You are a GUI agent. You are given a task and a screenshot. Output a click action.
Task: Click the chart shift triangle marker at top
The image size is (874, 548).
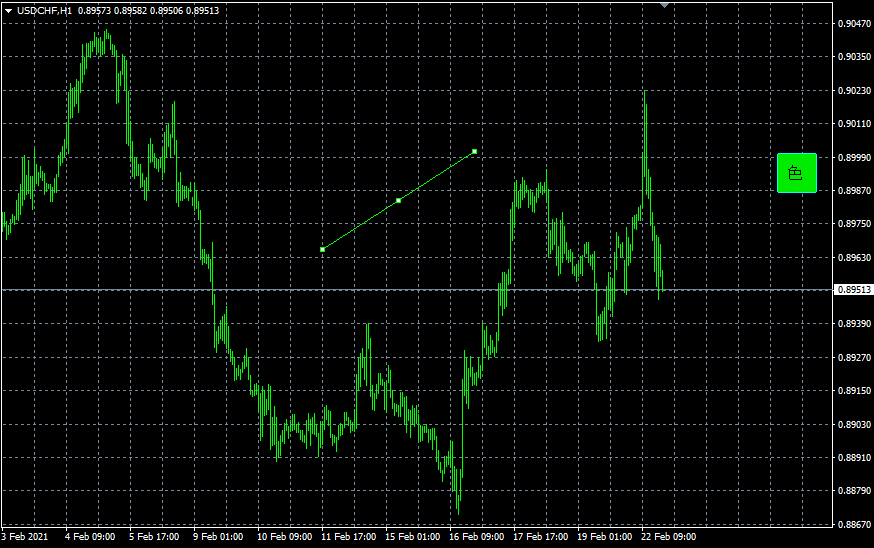(664, 6)
